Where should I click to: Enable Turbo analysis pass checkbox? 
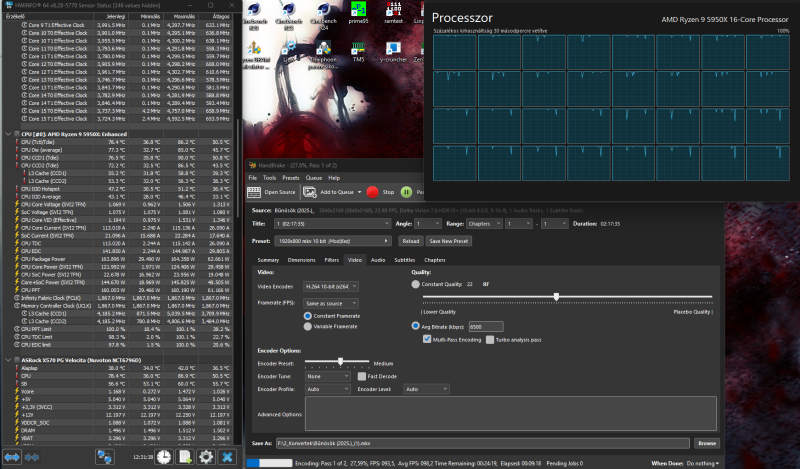490,340
